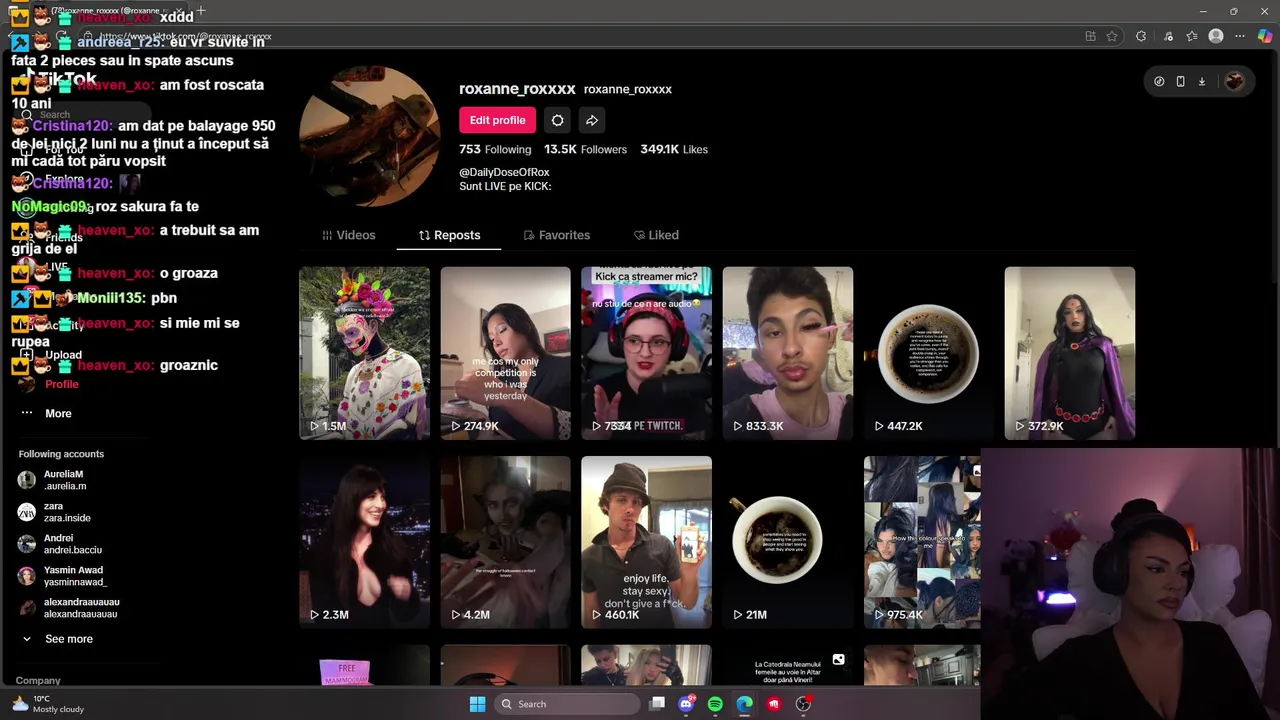Open Task View on the taskbar

(x=657, y=704)
